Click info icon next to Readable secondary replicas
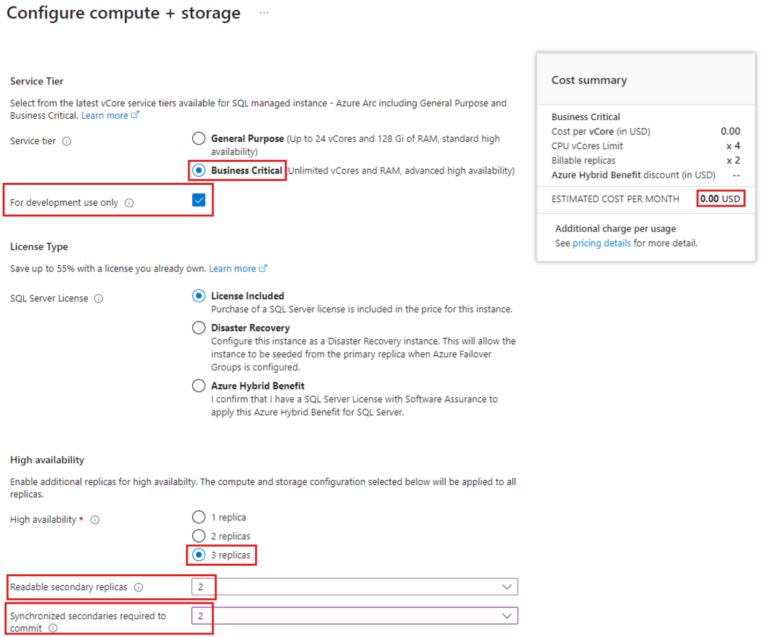Viewport: 768px width, 637px height. point(138,588)
